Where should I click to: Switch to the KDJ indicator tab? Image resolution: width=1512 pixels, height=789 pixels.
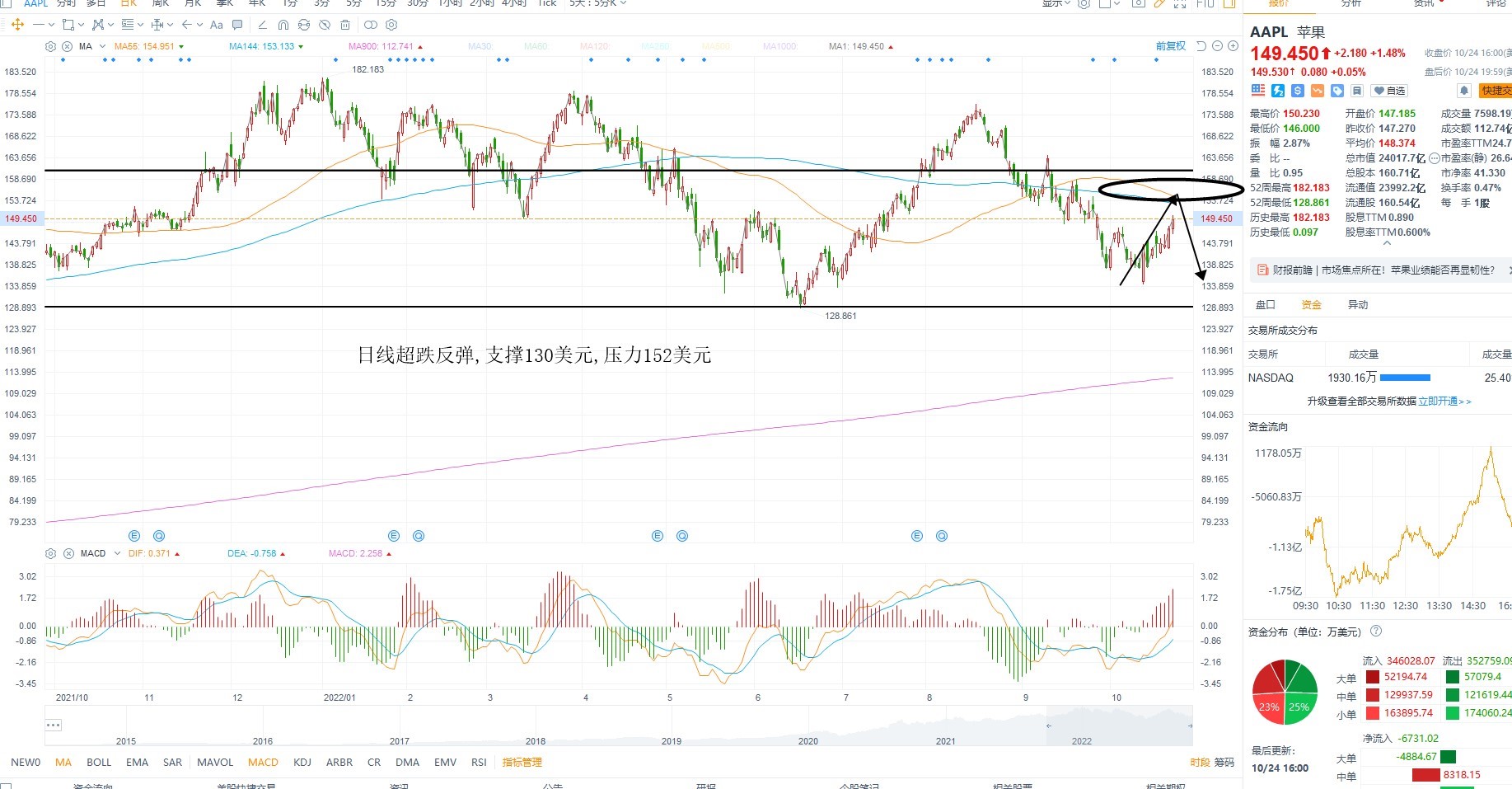(x=302, y=763)
